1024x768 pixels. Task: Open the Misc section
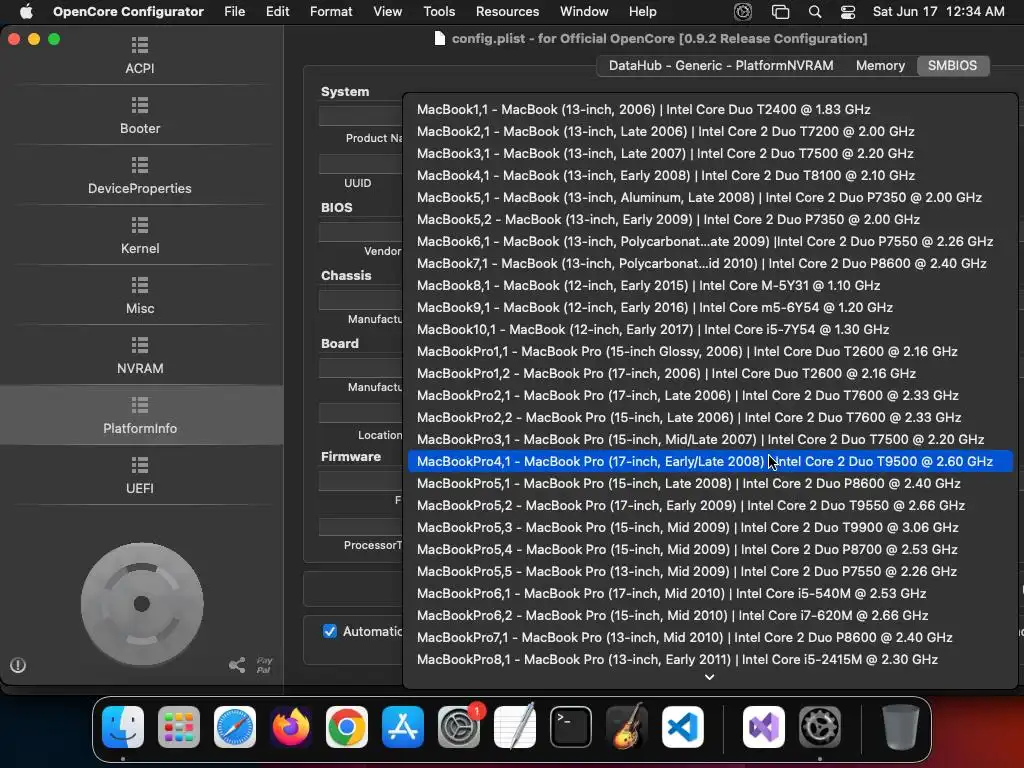(140, 296)
